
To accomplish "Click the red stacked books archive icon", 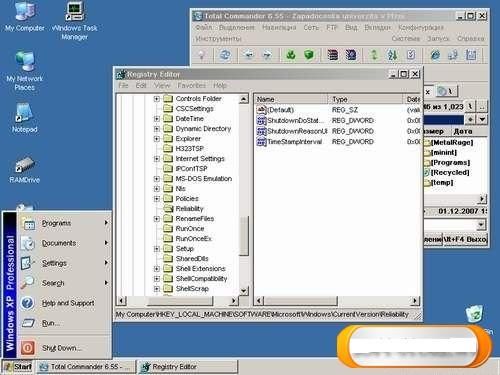I will click(332, 55).
